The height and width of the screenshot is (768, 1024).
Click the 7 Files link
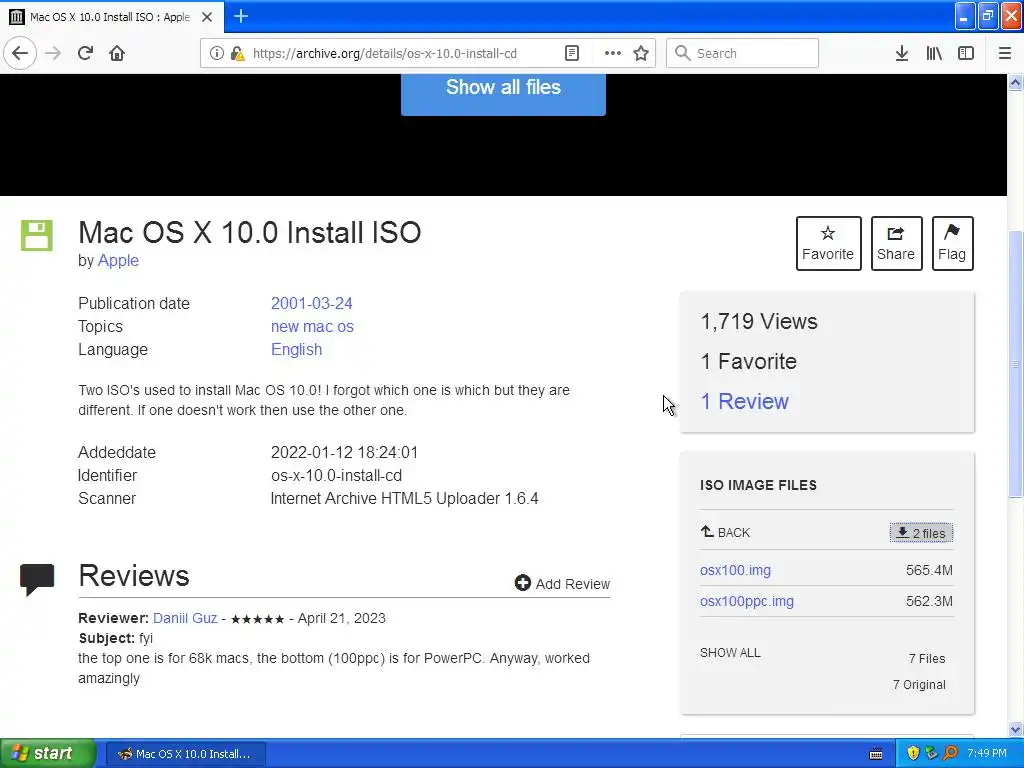click(927, 658)
